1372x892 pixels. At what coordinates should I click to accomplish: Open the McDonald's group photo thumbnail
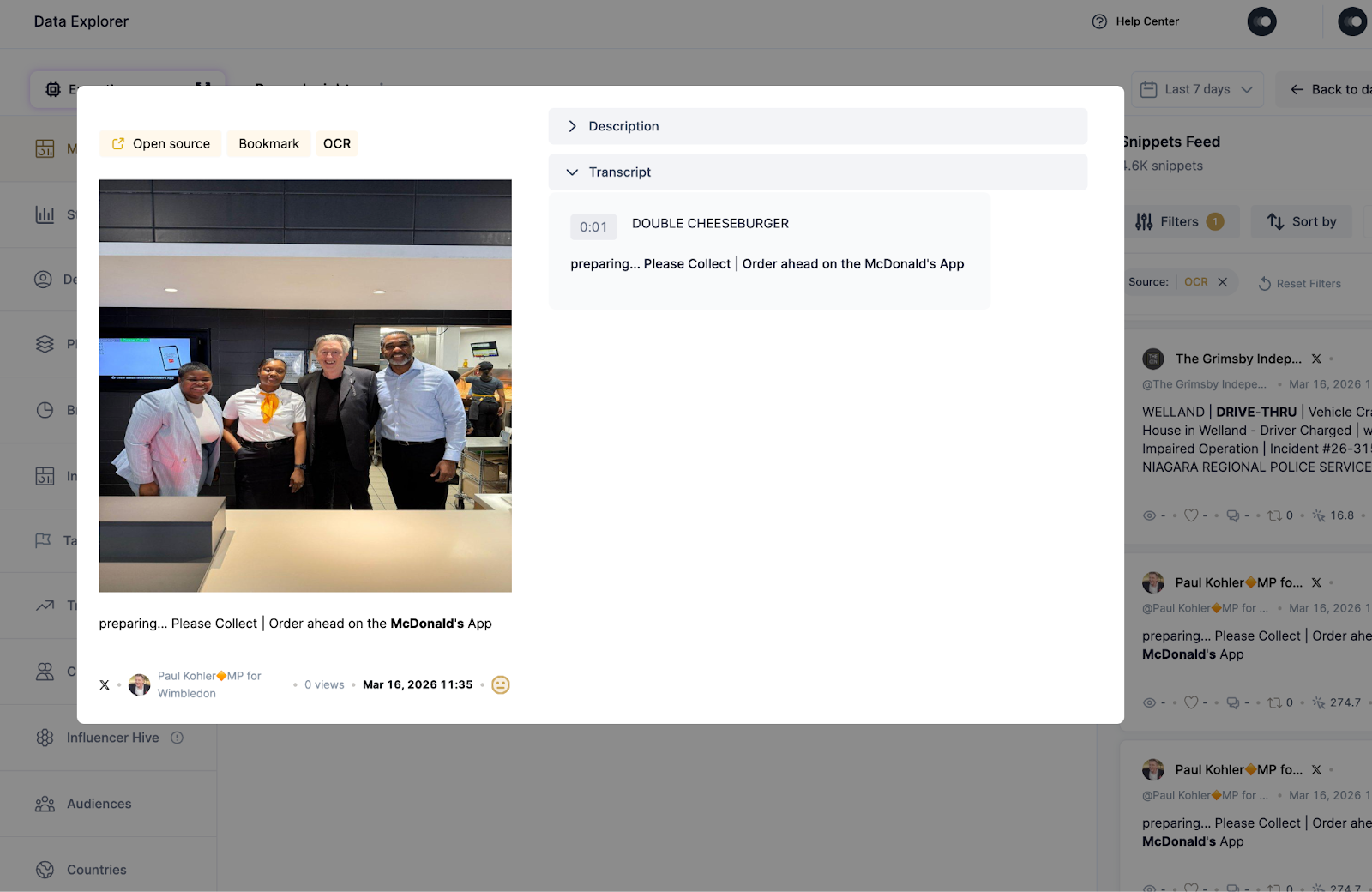click(x=305, y=385)
